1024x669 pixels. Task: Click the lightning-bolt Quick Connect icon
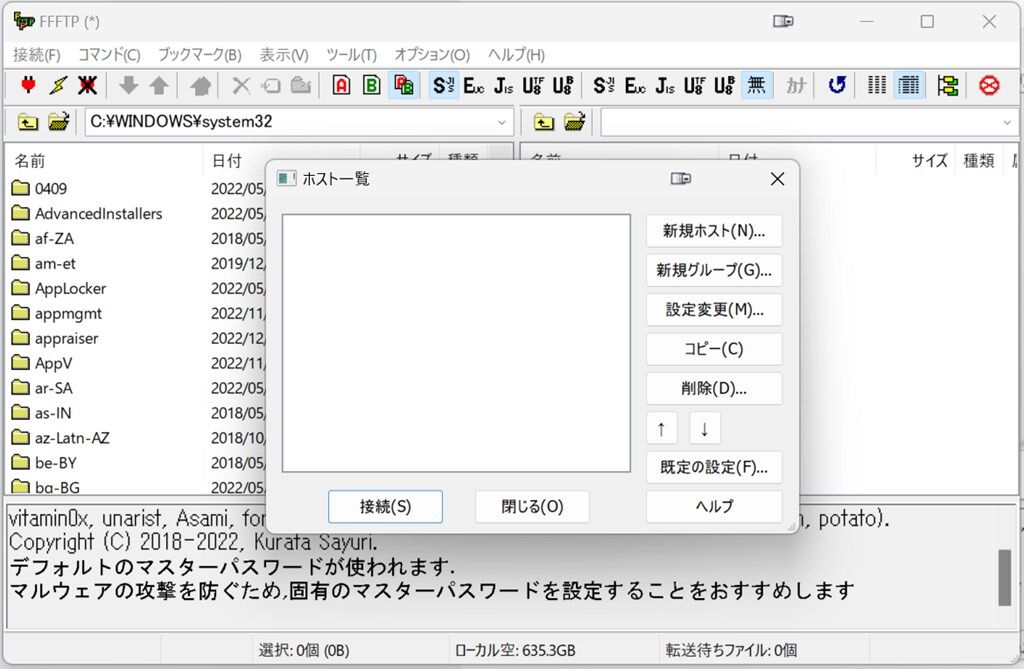tap(58, 86)
